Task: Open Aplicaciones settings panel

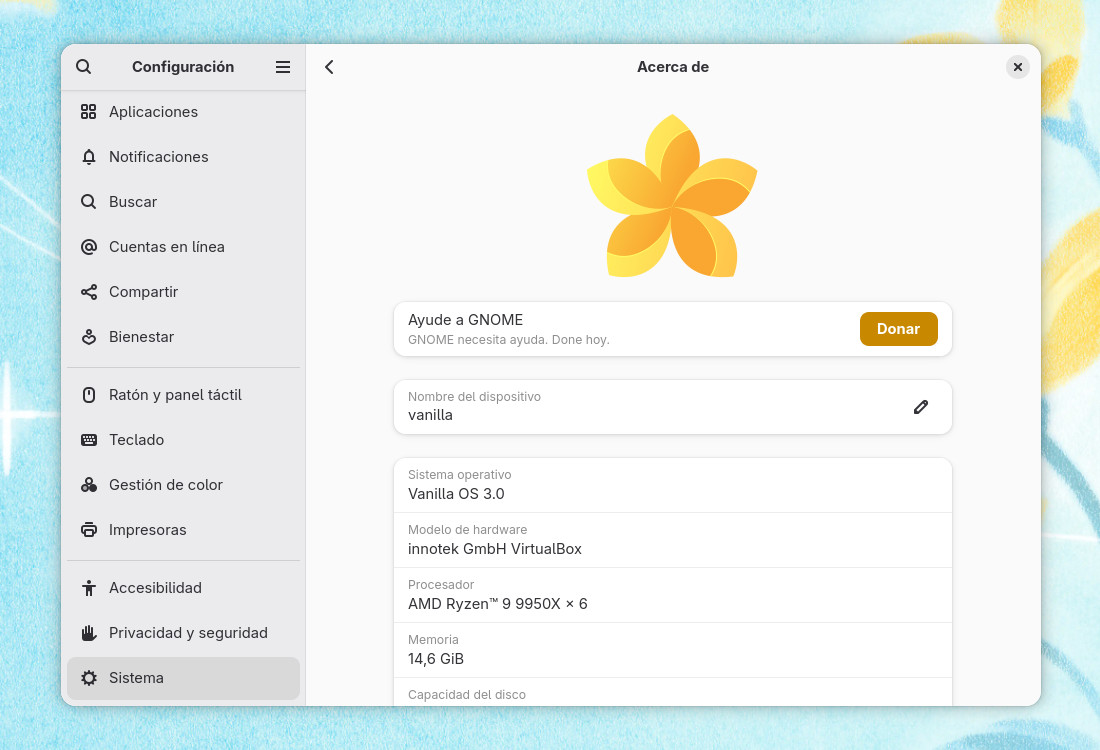Action: pyautogui.click(x=183, y=112)
